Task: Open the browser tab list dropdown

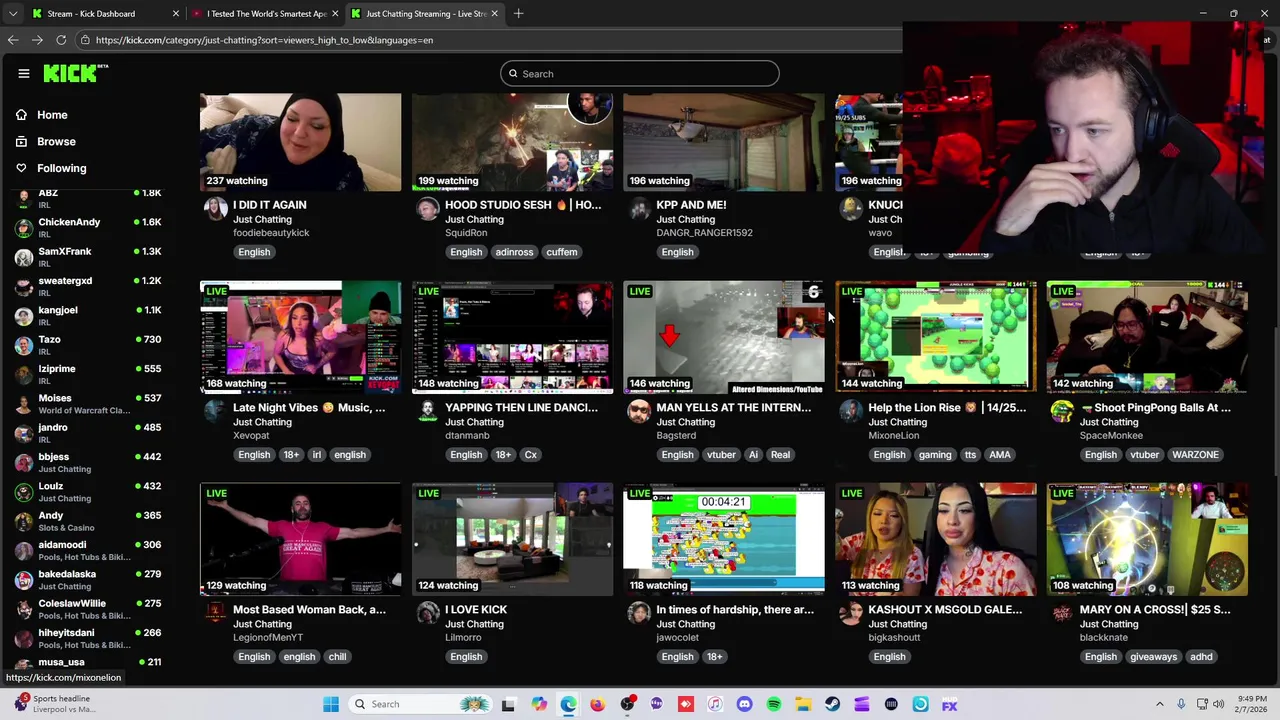Action: 12,14
